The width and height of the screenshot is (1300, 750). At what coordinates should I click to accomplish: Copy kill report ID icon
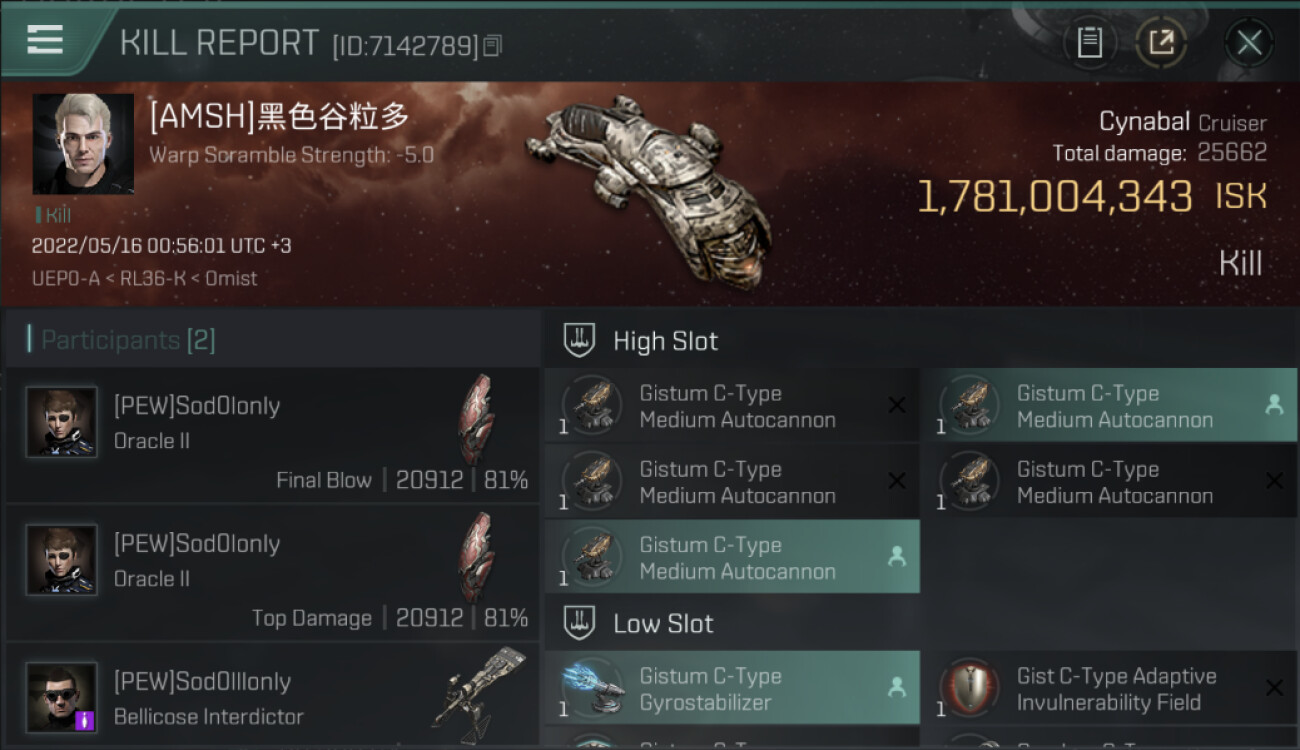tap(493, 46)
